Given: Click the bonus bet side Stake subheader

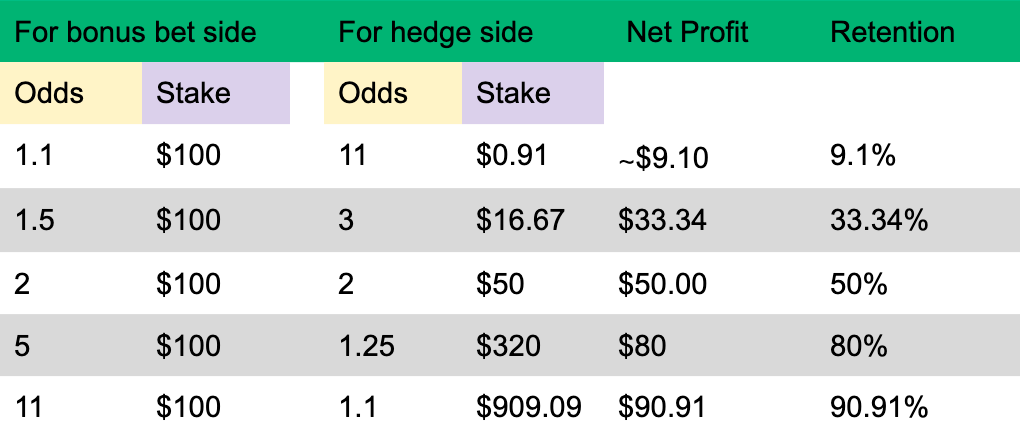Looking at the screenshot, I should pos(193,93).
